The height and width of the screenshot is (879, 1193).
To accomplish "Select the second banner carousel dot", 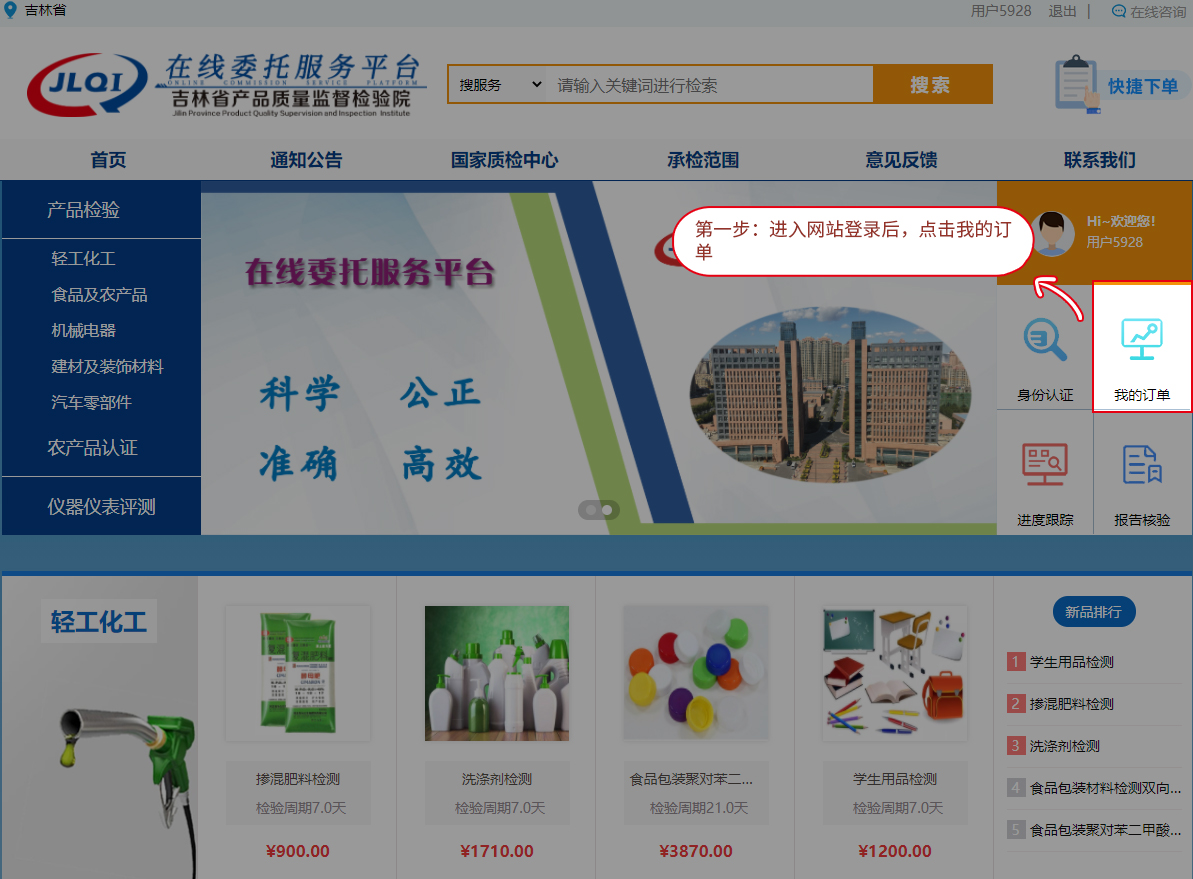I will [x=607, y=510].
